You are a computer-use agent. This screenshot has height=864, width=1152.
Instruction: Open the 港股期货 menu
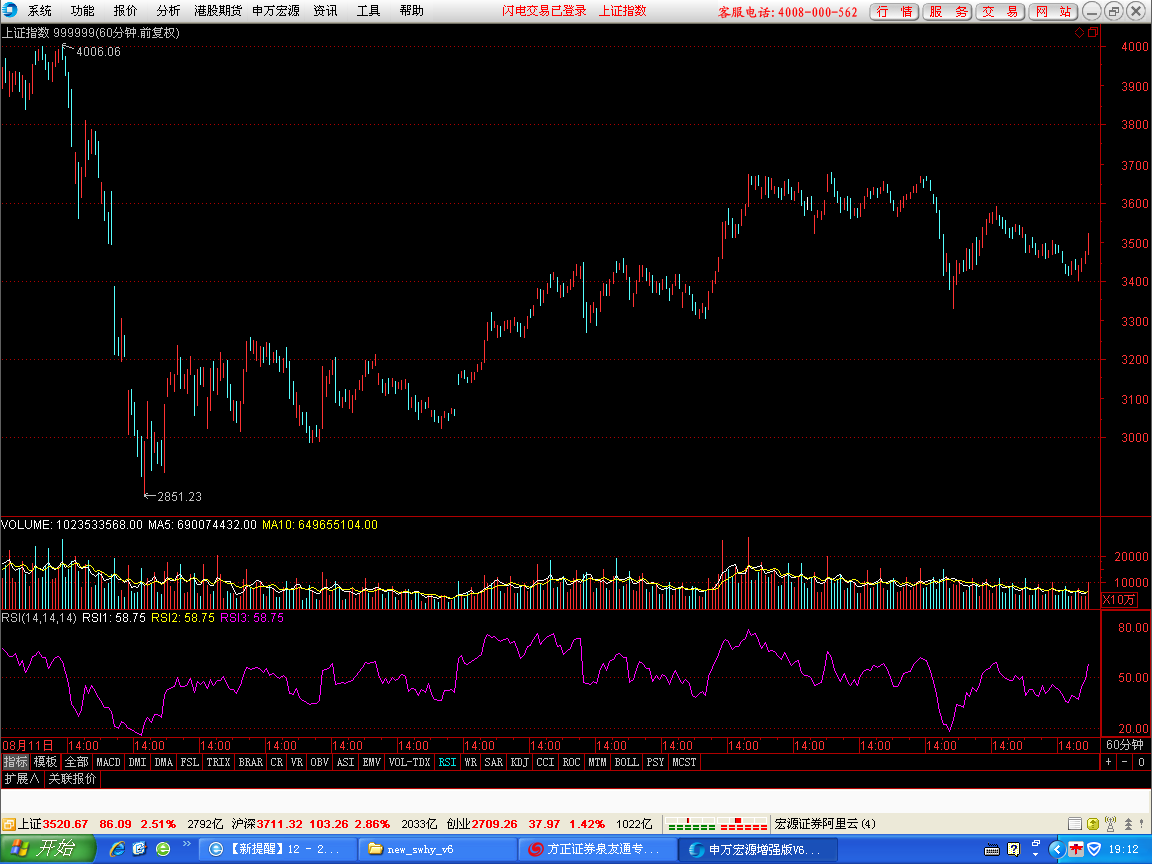pyautogui.click(x=217, y=11)
